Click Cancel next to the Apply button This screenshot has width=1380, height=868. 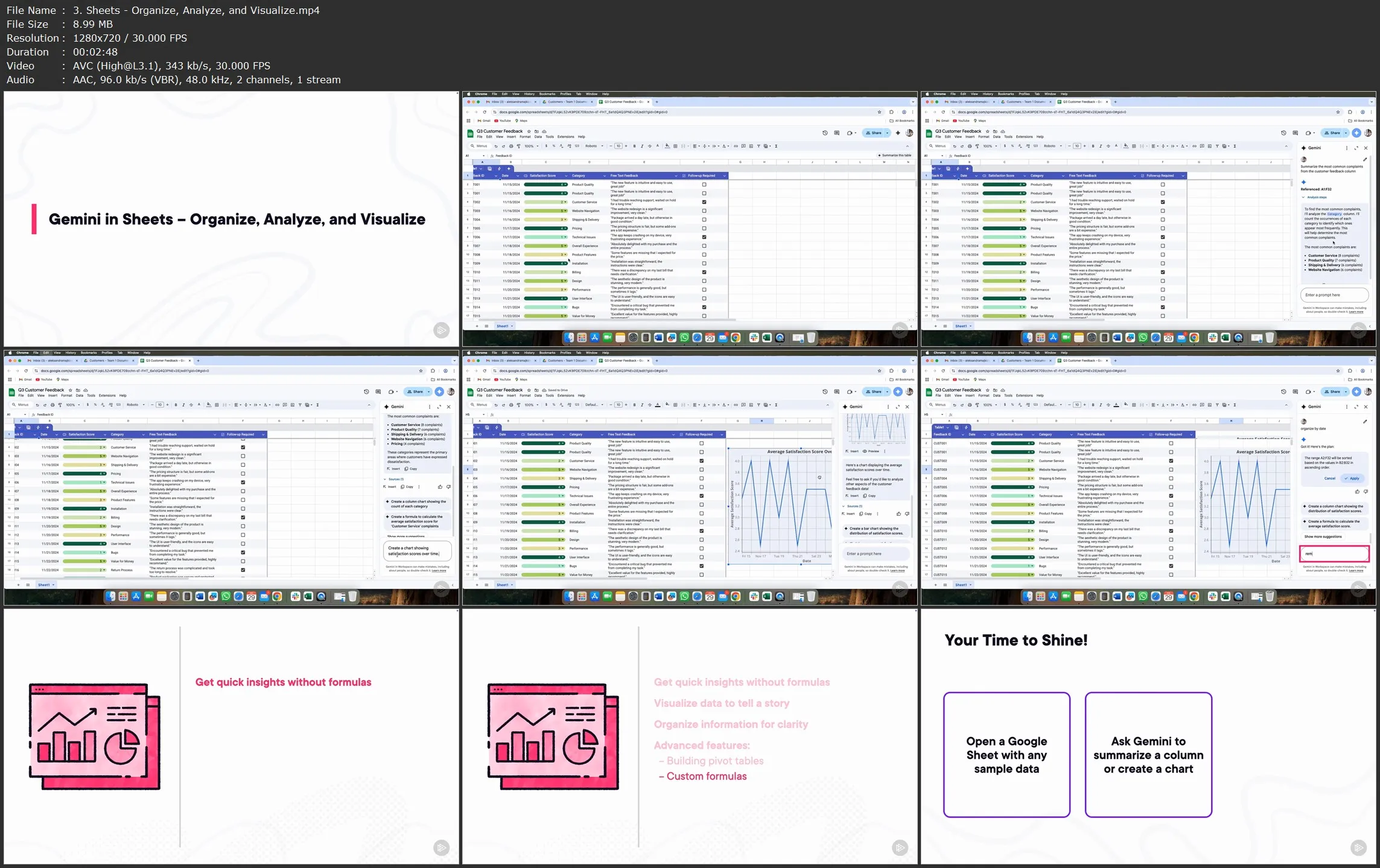point(1330,478)
